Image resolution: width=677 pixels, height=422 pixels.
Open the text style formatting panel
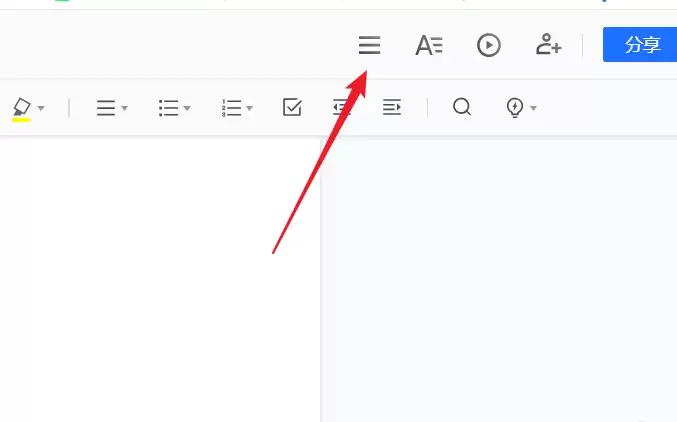click(429, 45)
